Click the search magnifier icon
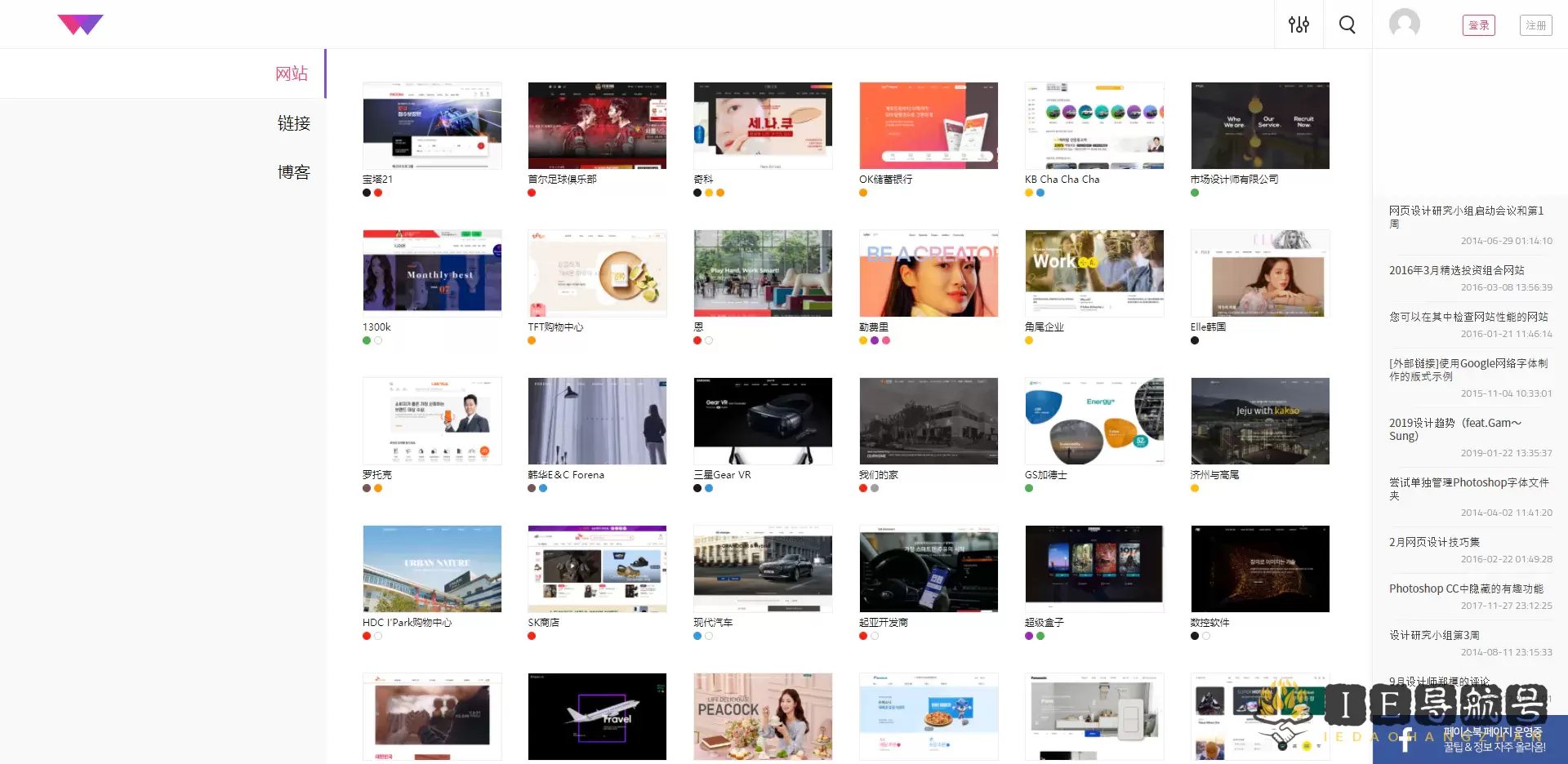The width and height of the screenshot is (1568, 764). [x=1347, y=24]
